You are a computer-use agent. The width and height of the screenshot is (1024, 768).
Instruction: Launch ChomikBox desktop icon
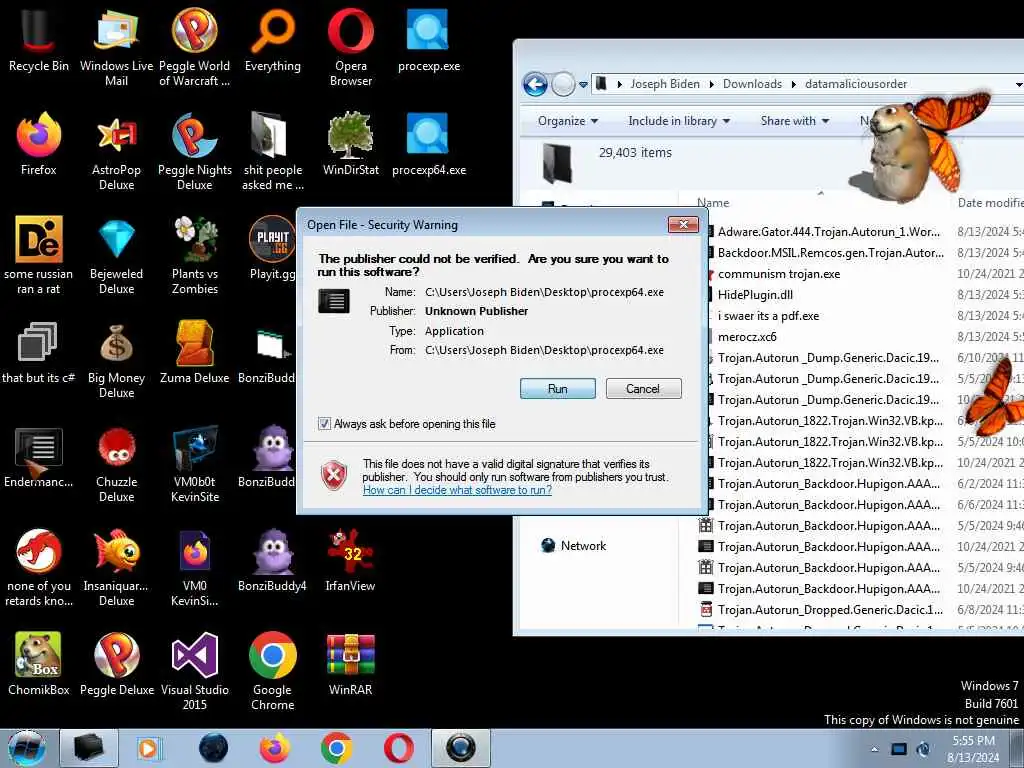pyautogui.click(x=39, y=664)
